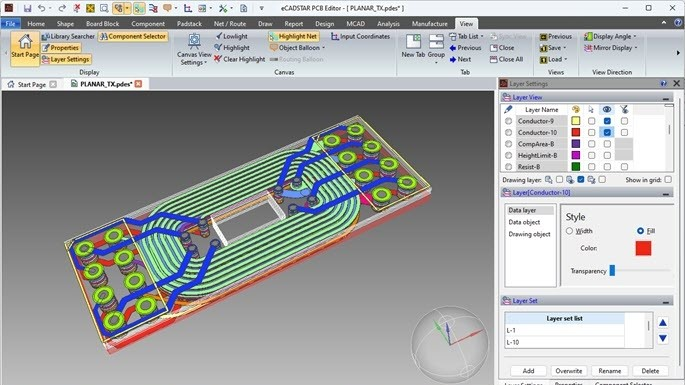Select the Fill style radio button

coord(640,231)
